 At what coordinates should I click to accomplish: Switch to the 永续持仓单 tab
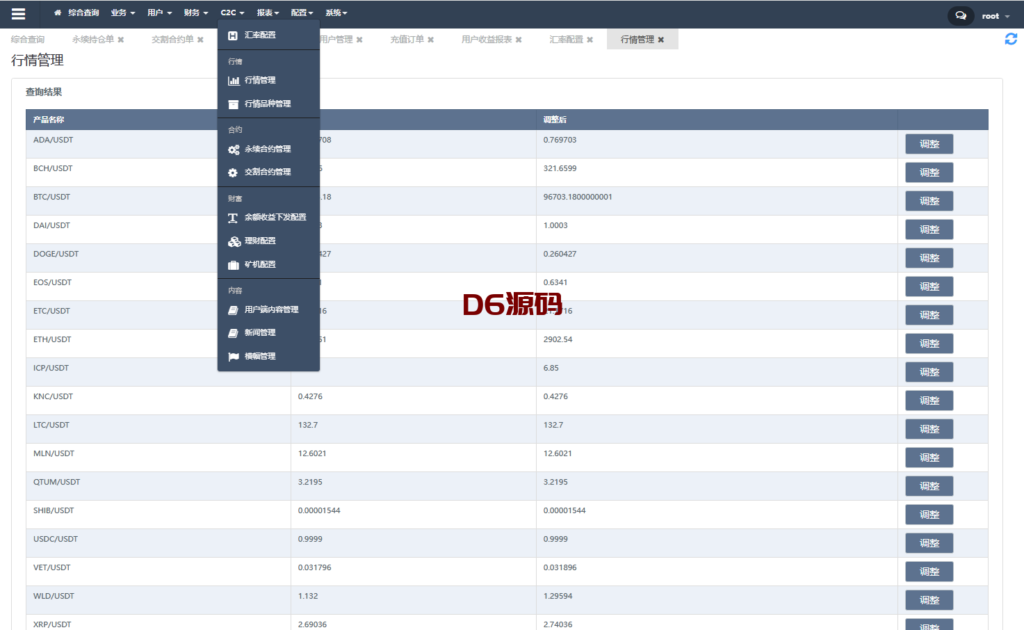click(93, 40)
